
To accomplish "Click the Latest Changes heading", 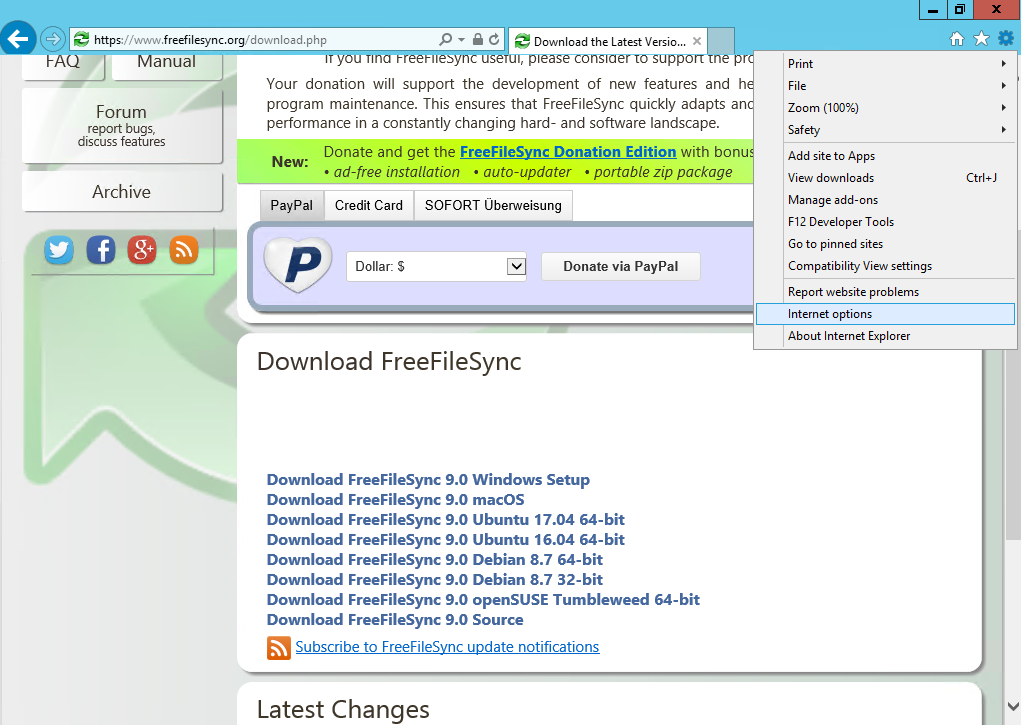I will point(343,709).
